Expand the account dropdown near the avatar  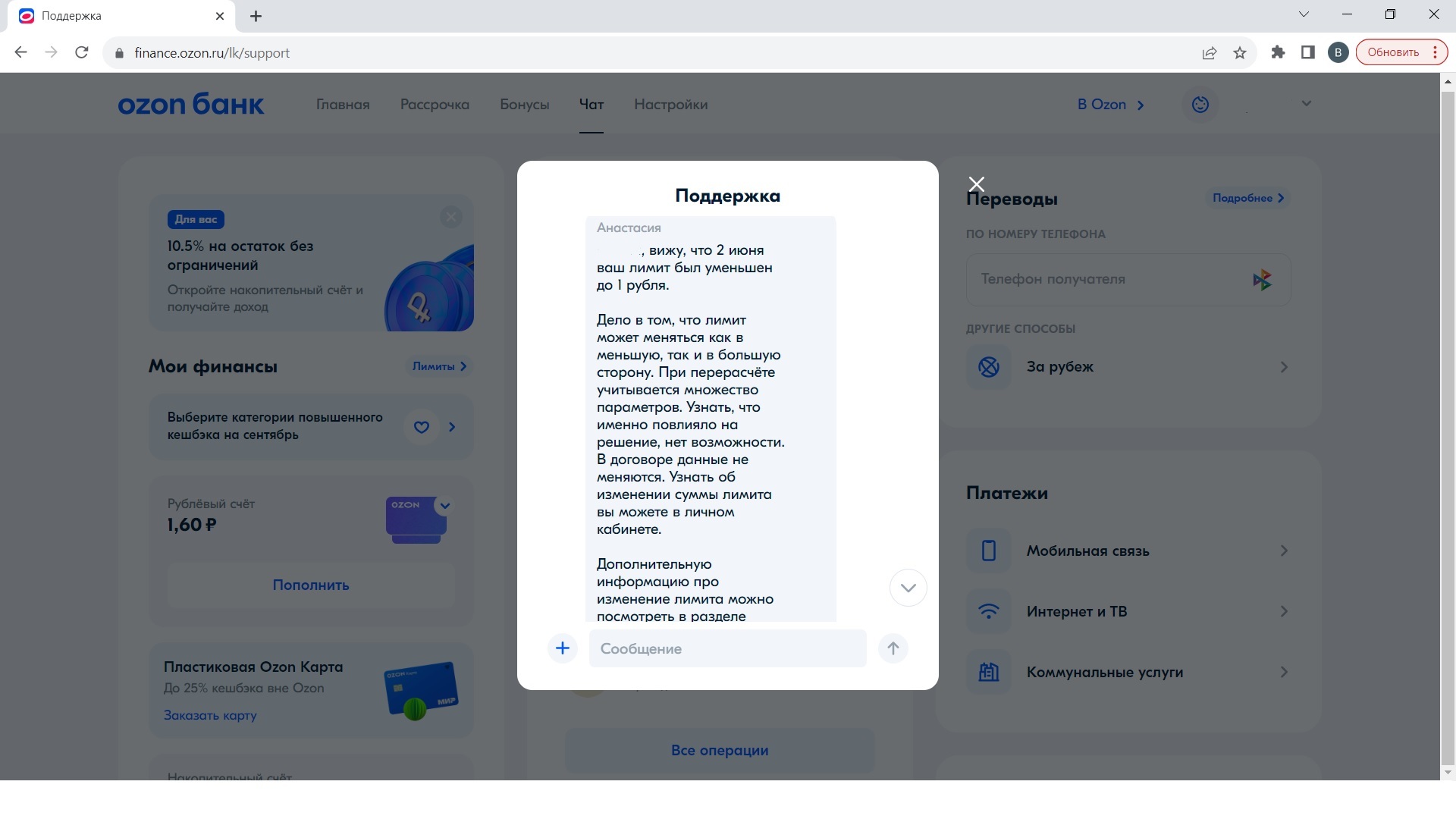1306,104
